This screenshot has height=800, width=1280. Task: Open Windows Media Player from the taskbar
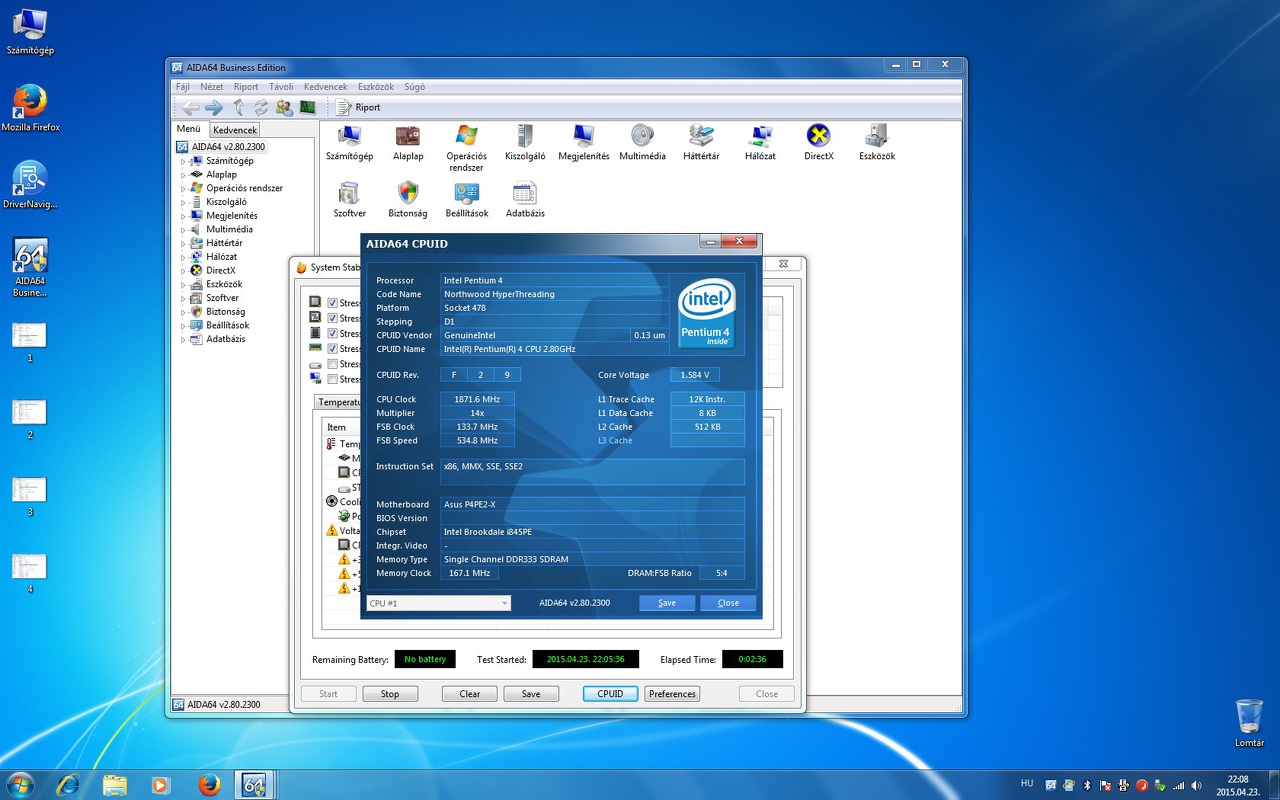point(160,785)
